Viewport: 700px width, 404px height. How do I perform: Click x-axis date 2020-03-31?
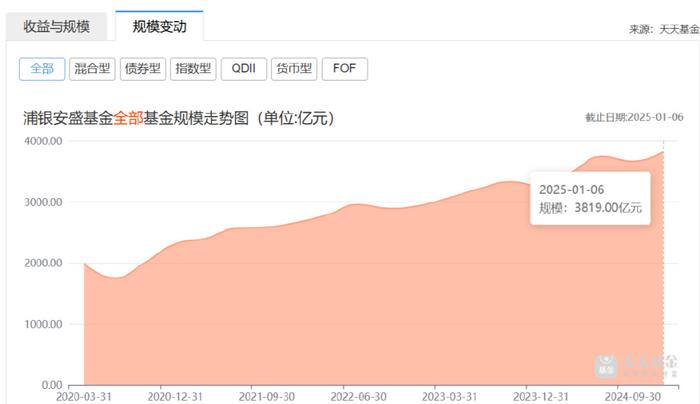pos(83,397)
